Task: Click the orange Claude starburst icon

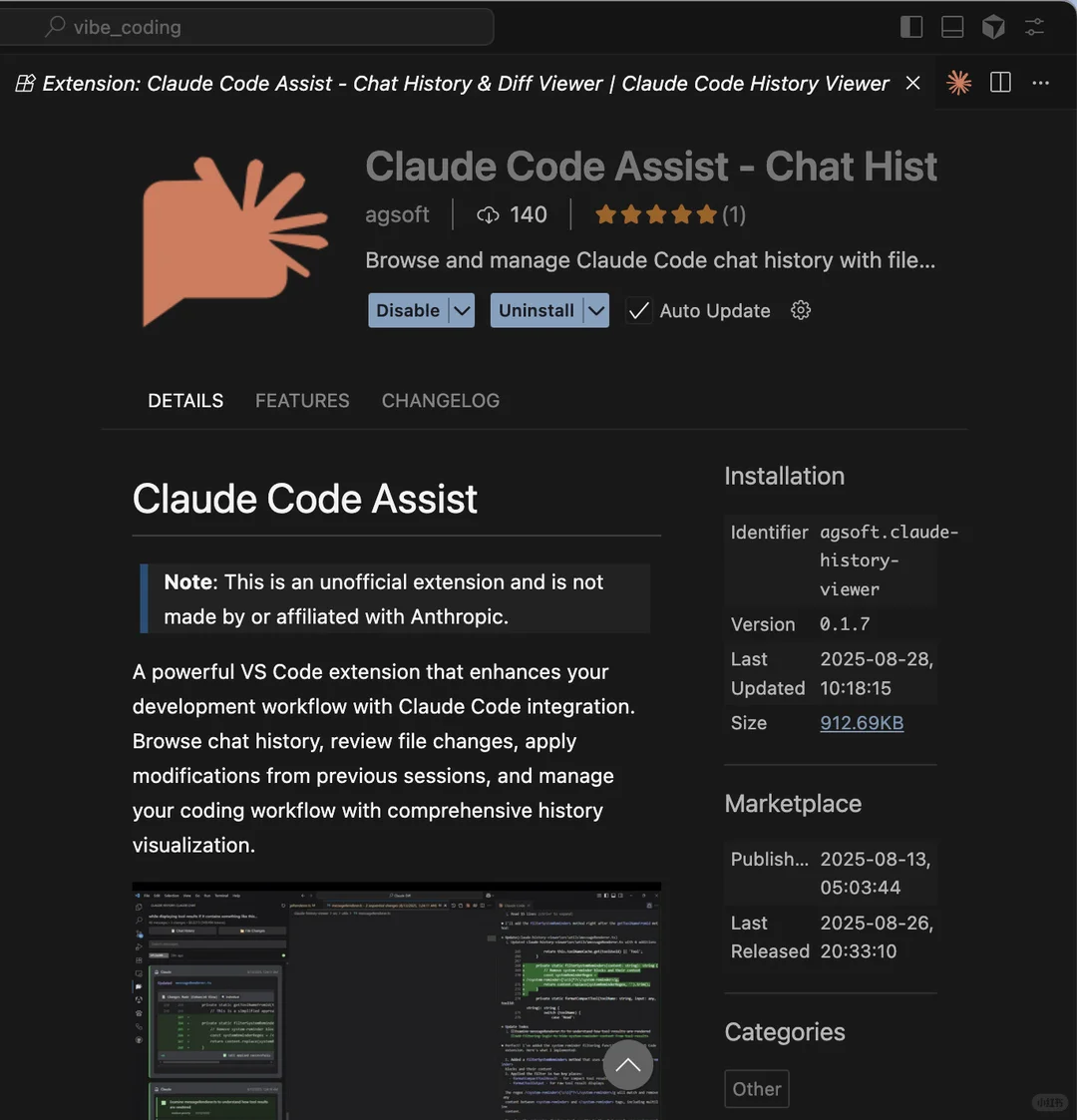Action: click(x=958, y=83)
